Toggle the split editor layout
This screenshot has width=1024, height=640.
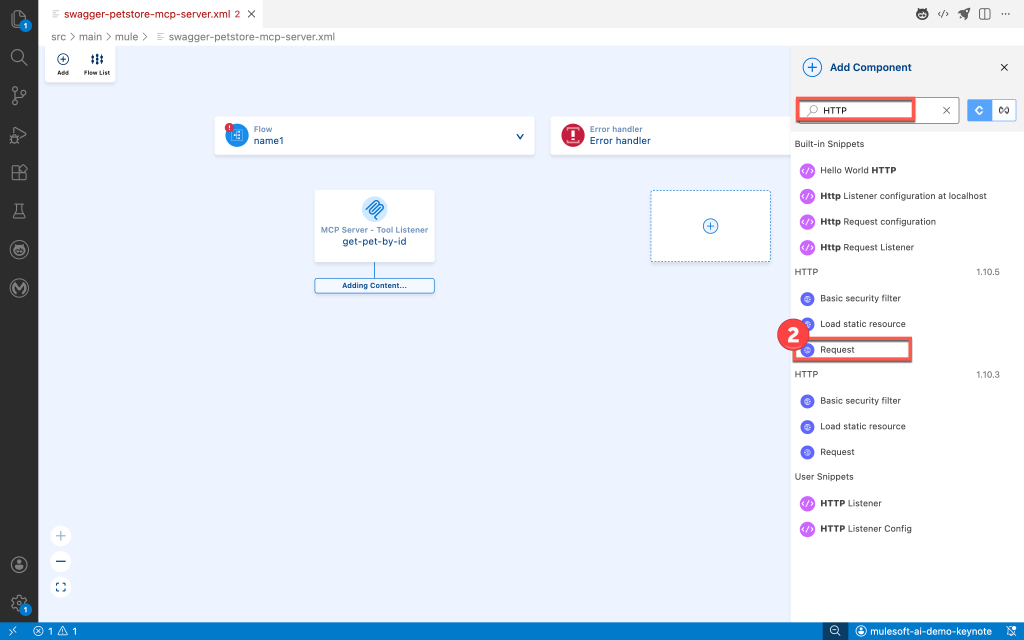(985, 14)
